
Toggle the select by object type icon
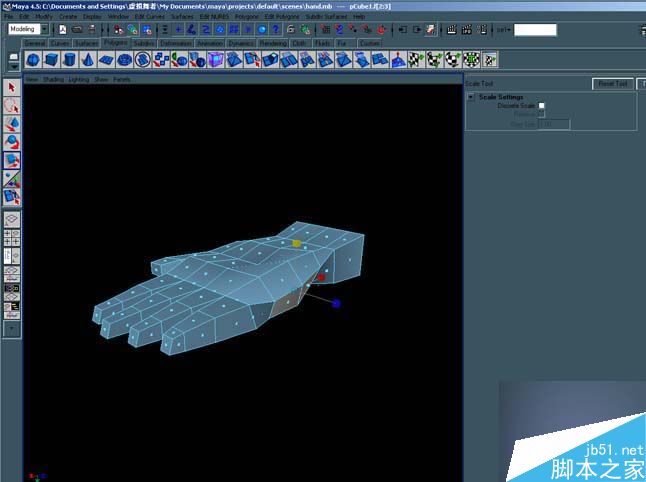pyautogui.click(x=133, y=29)
